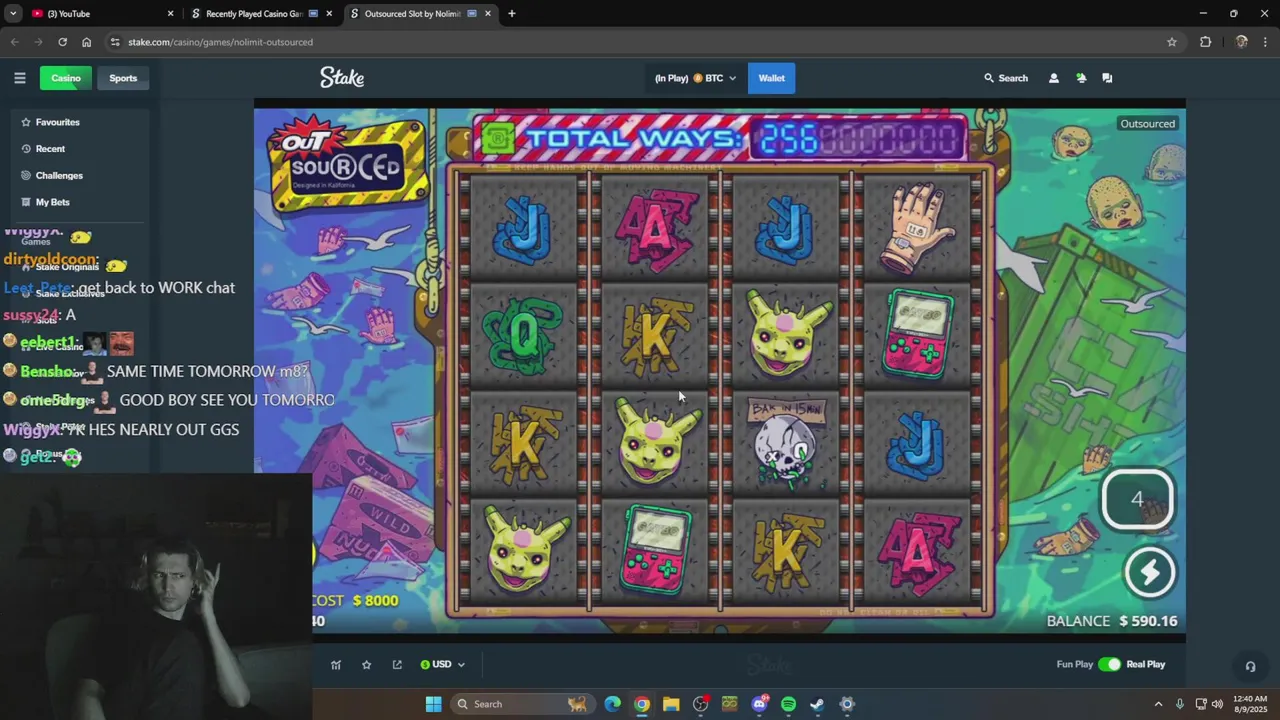Open the Chrome profile avatar
The height and width of the screenshot is (720, 1280).
tap(1241, 42)
